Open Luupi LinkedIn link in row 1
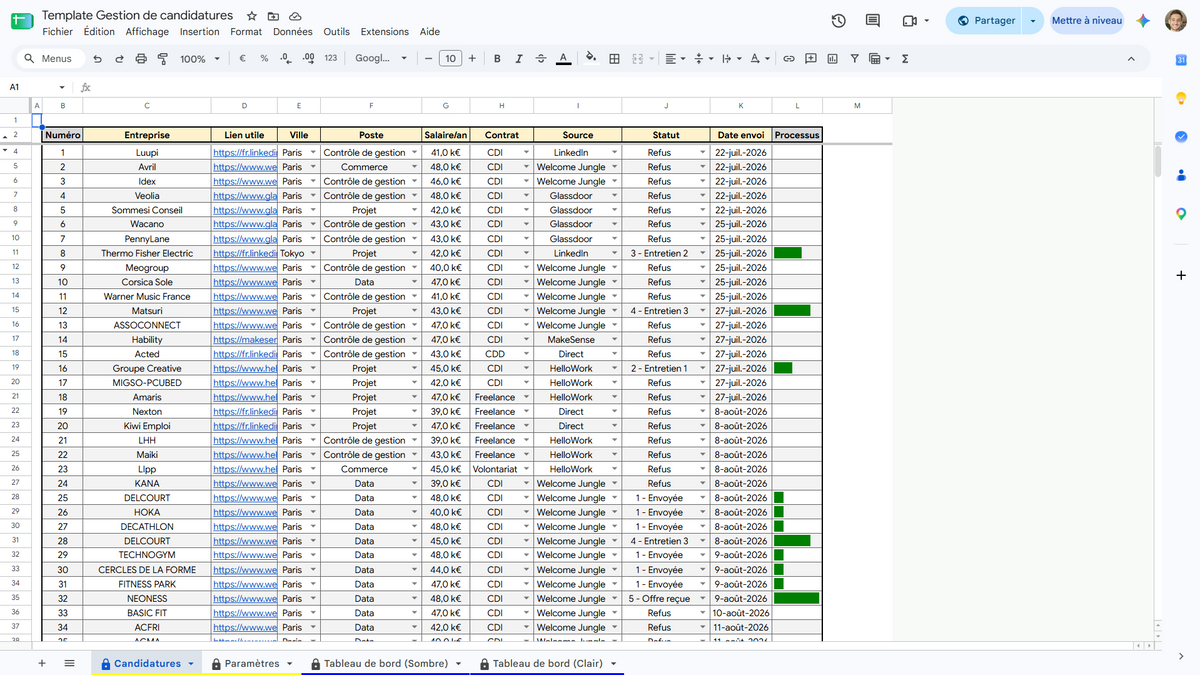 [x=244, y=153]
